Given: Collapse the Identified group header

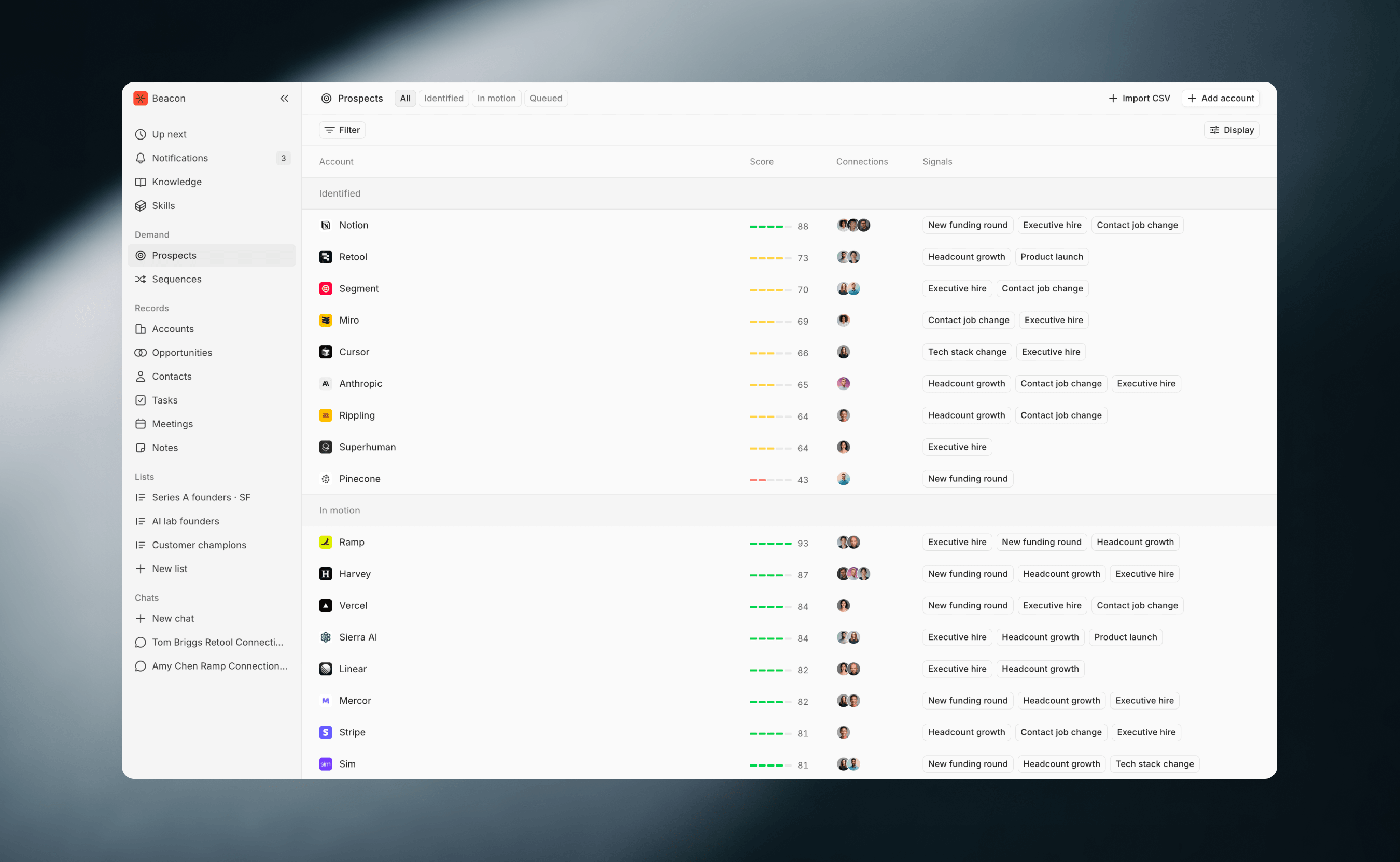Looking at the screenshot, I should tap(340, 193).
